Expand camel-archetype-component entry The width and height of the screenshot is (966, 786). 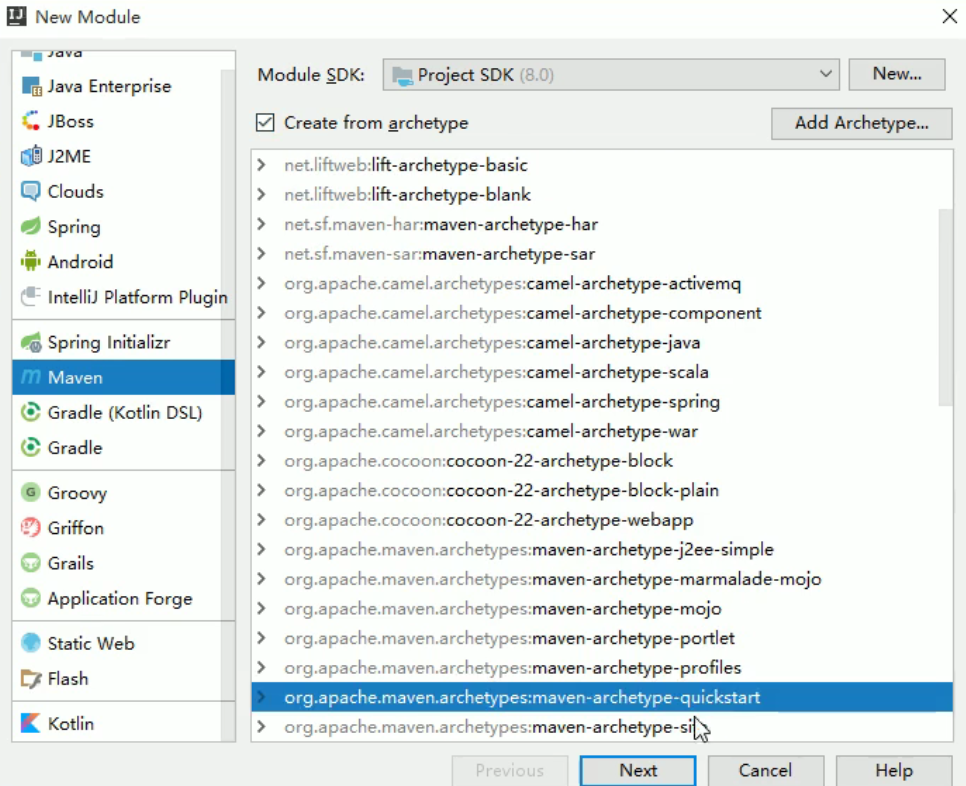click(x=261, y=312)
